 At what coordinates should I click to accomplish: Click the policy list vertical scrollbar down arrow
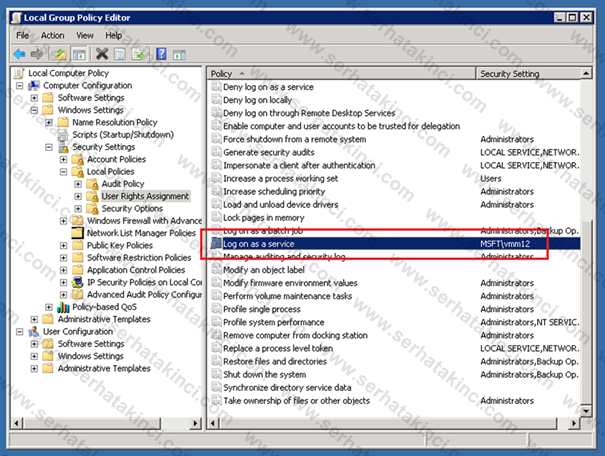point(586,411)
